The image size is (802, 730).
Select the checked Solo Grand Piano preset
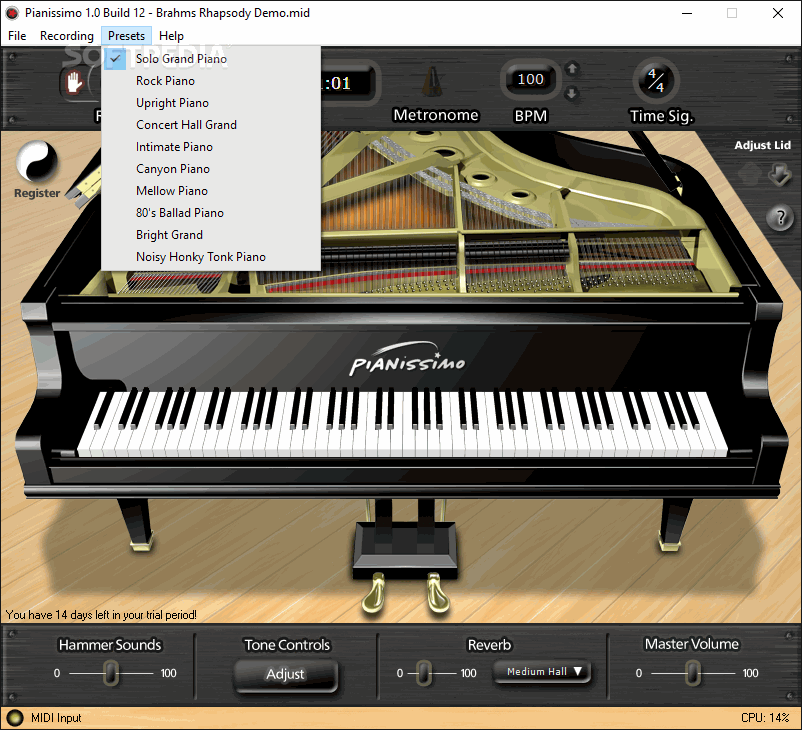tap(211, 59)
